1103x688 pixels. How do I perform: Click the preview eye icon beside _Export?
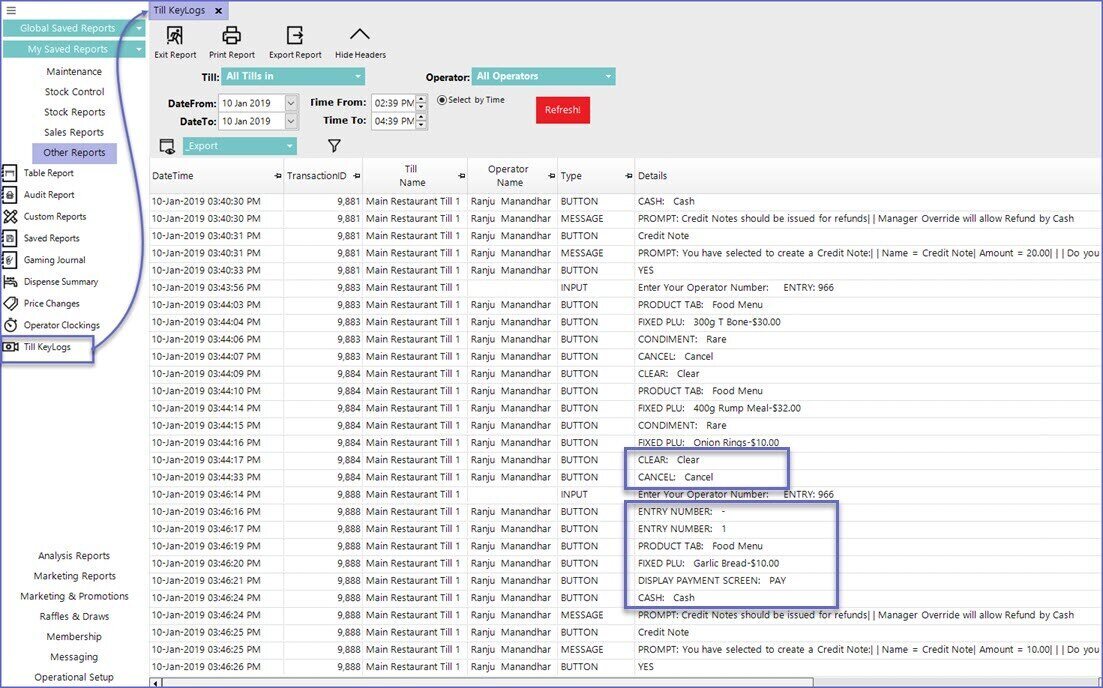(x=167, y=147)
